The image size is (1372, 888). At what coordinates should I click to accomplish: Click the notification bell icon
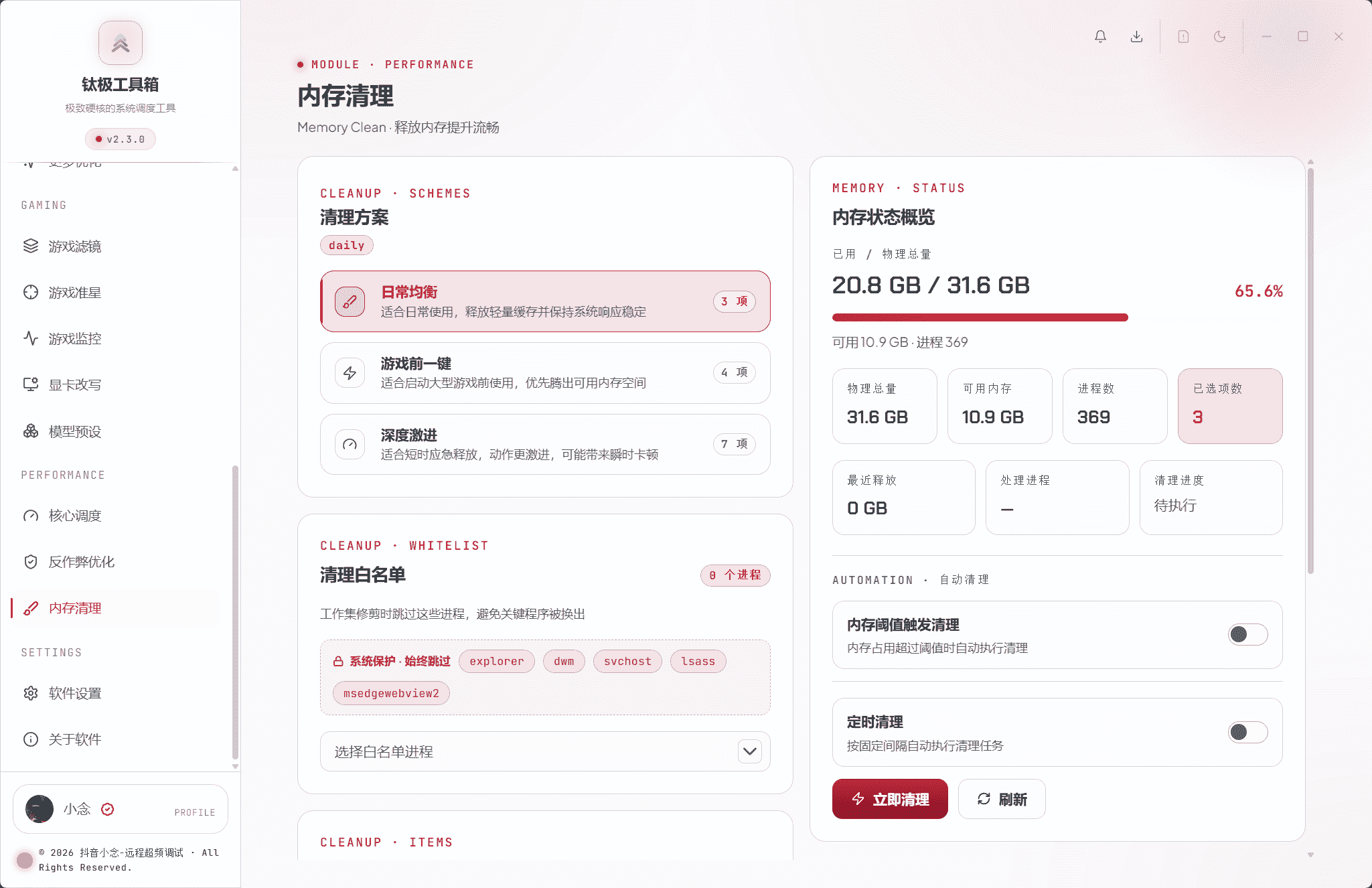click(1100, 36)
